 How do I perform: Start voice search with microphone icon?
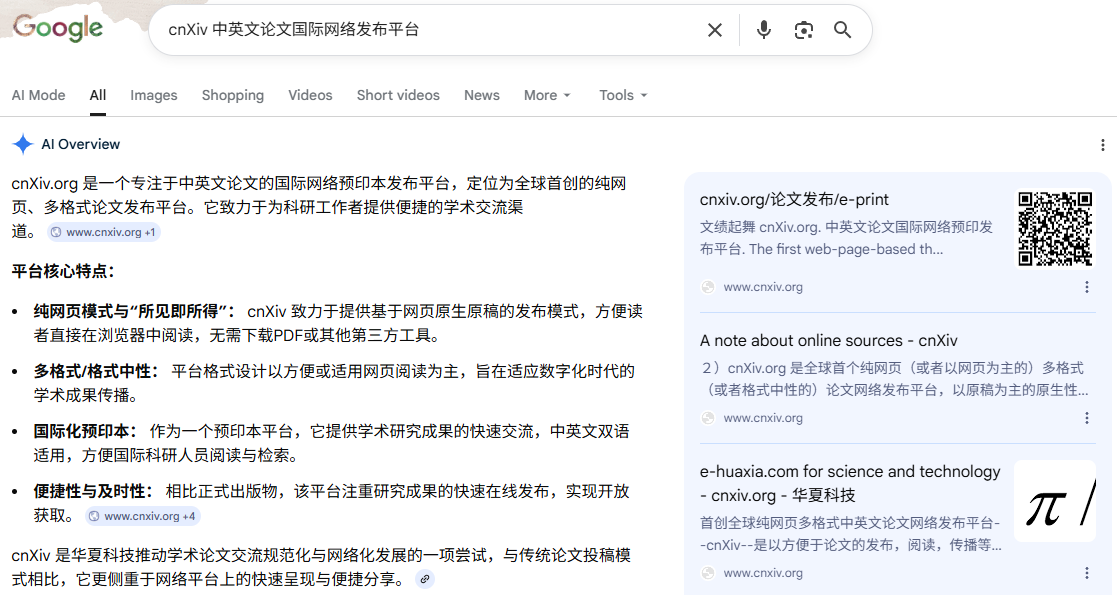[x=764, y=30]
